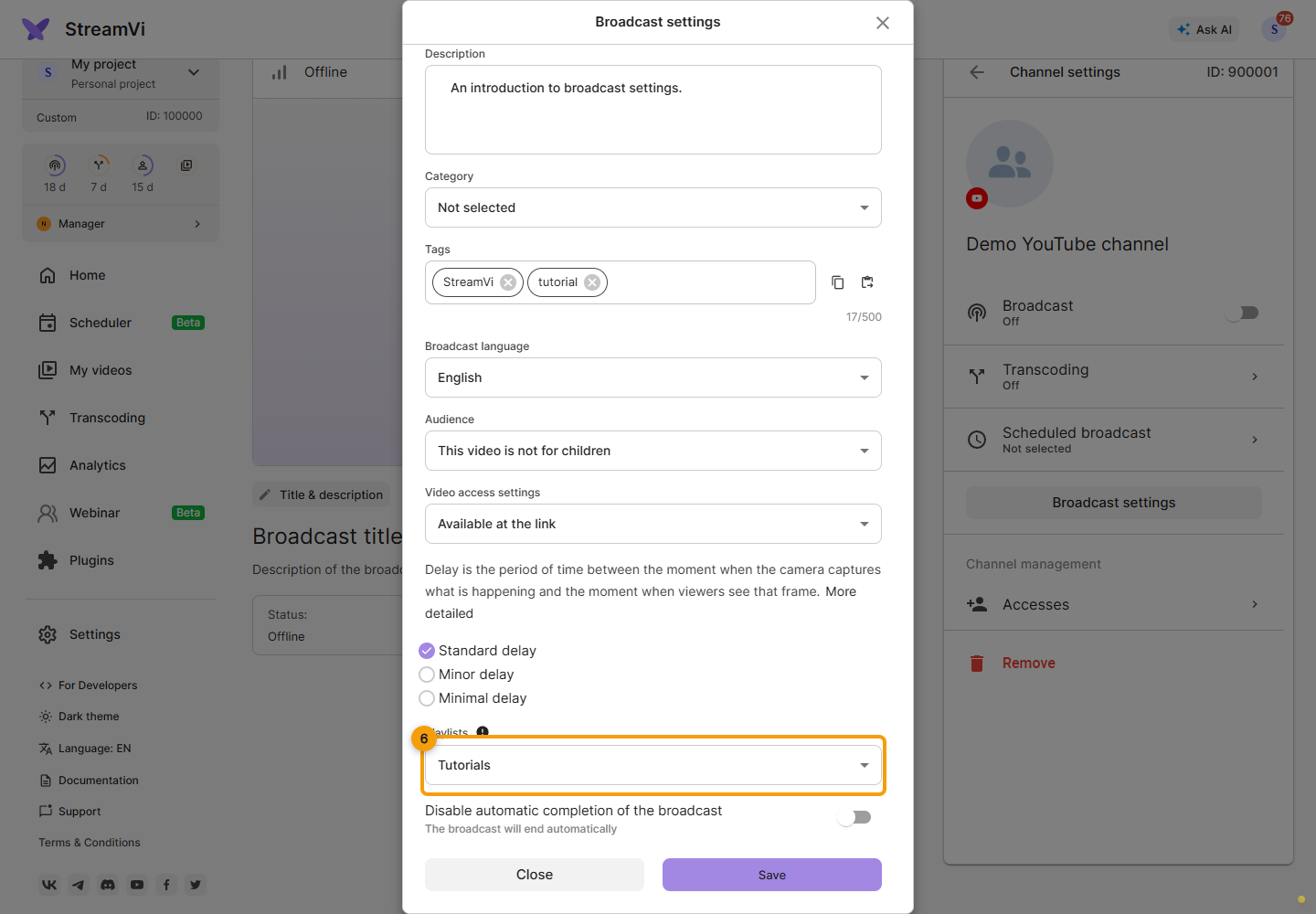The image size is (1316, 914).
Task: Save the broadcast settings
Action: coord(772,875)
